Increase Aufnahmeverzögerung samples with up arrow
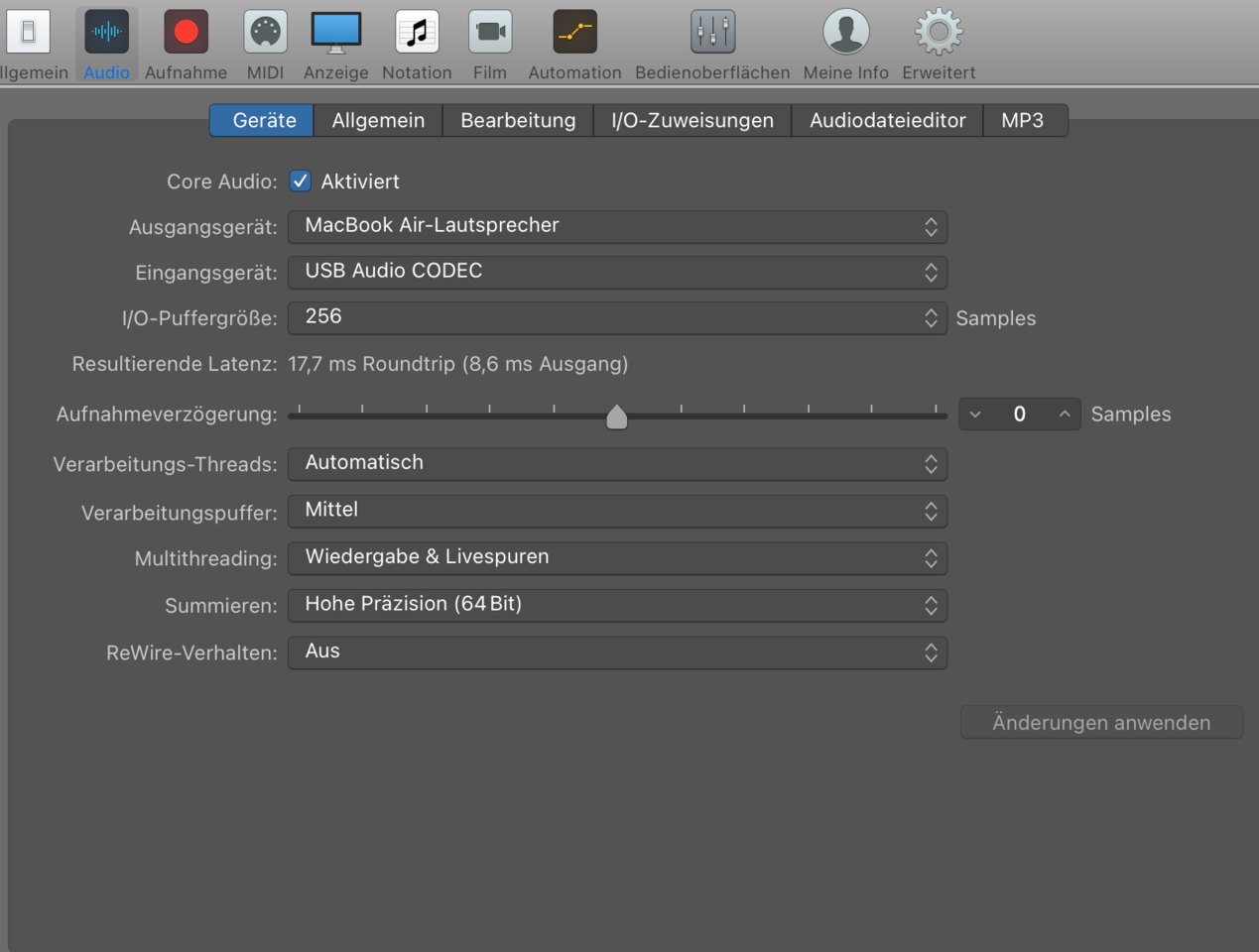Viewport: 1259px width, 952px height. tap(1064, 415)
